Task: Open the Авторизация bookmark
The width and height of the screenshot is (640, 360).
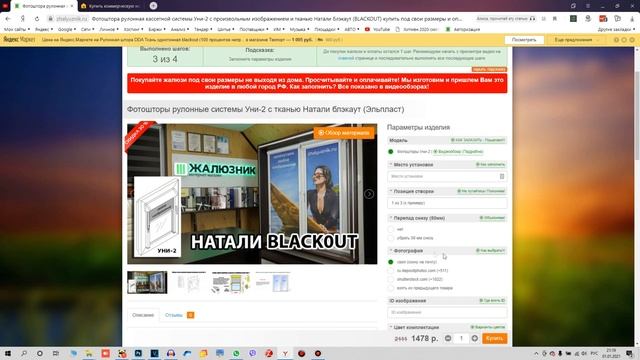Action: (x=463, y=29)
